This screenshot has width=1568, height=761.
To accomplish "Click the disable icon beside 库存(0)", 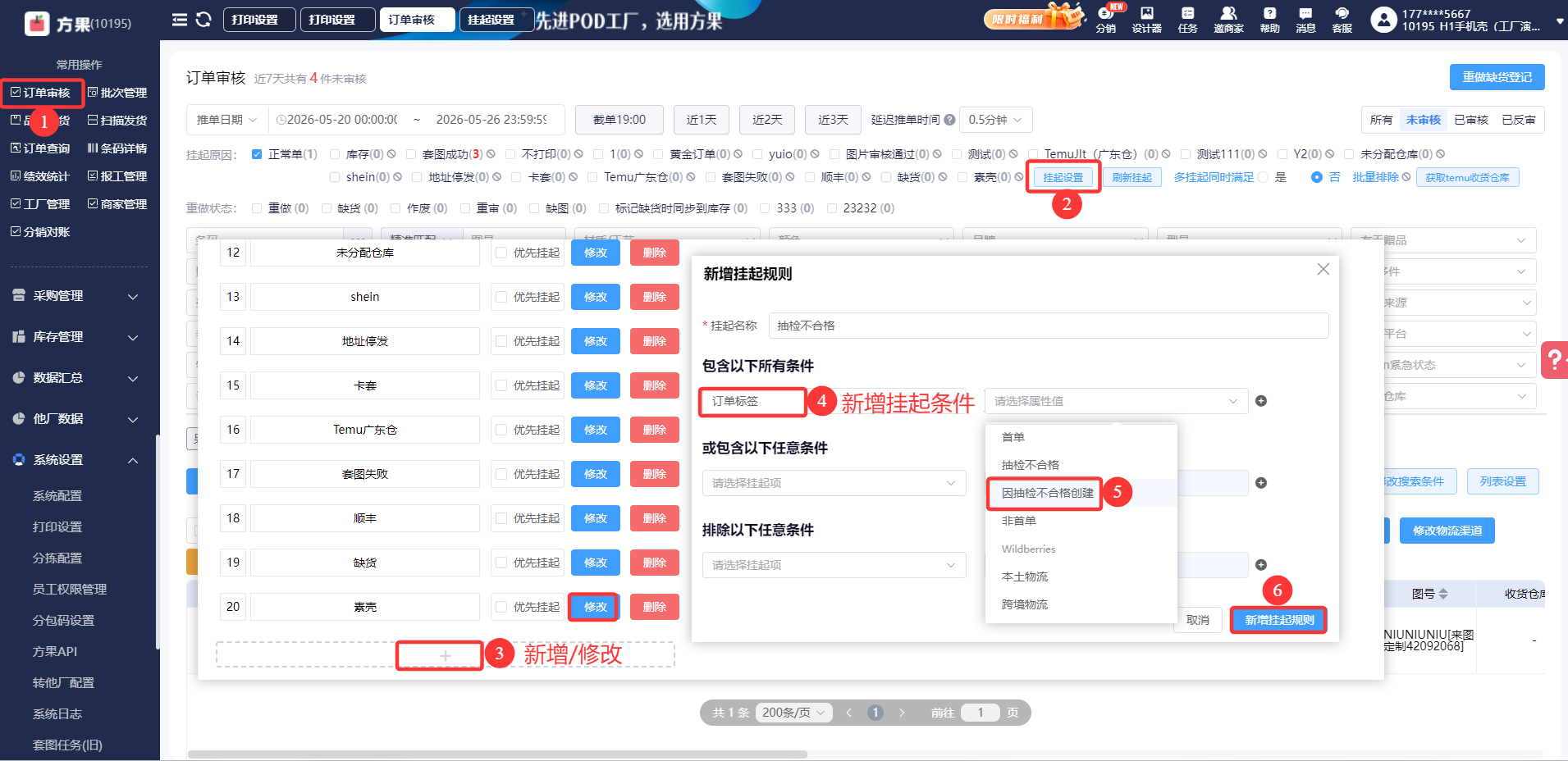I will 391,154.
